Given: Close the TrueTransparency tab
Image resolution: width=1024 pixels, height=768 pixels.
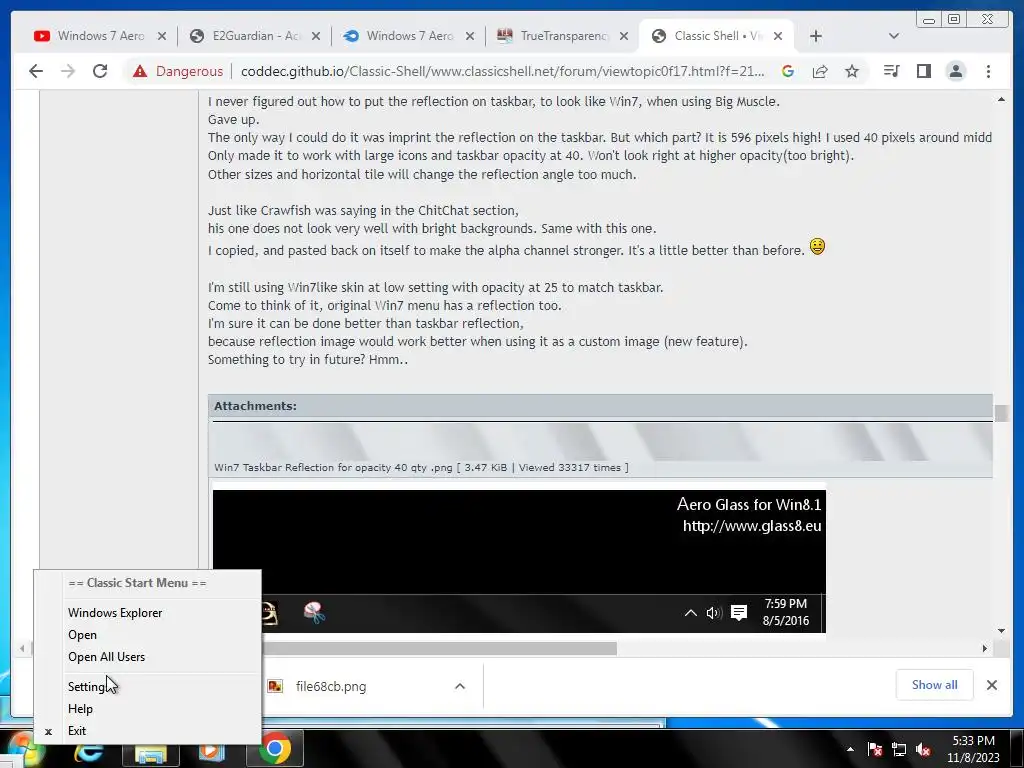Looking at the screenshot, I should pos(624,37).
